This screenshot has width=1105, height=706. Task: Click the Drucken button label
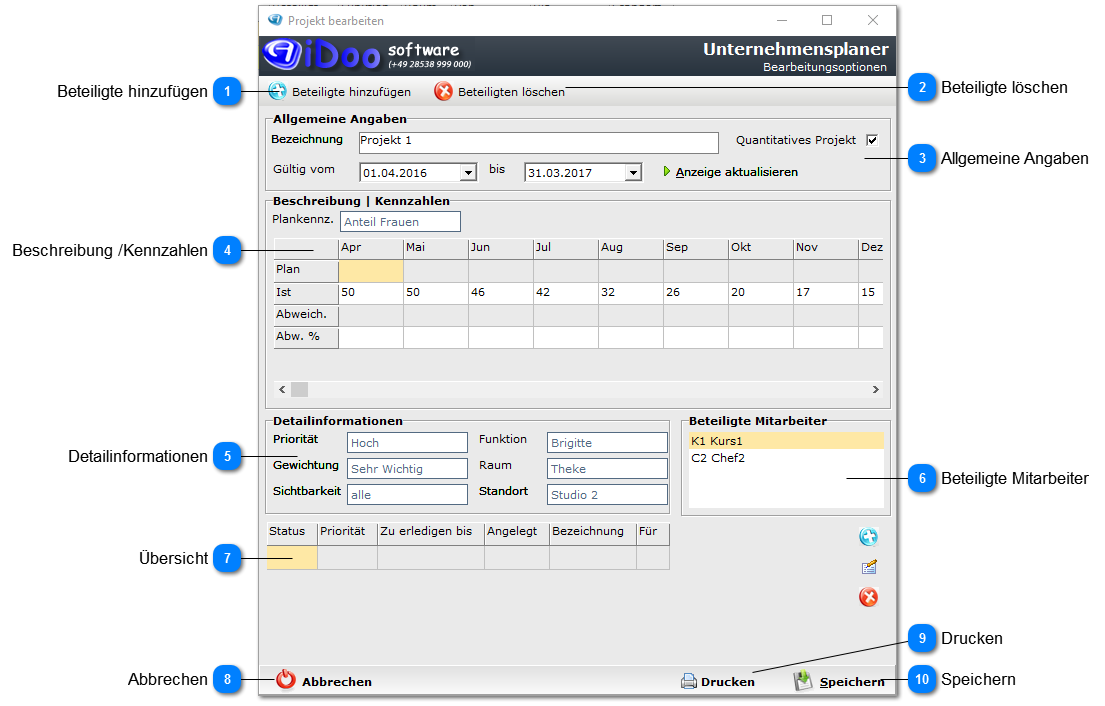point(727,681)
